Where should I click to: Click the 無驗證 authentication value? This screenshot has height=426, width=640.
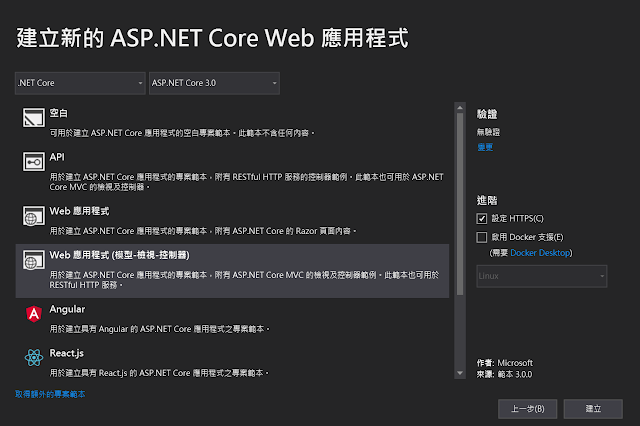[488, 132]
